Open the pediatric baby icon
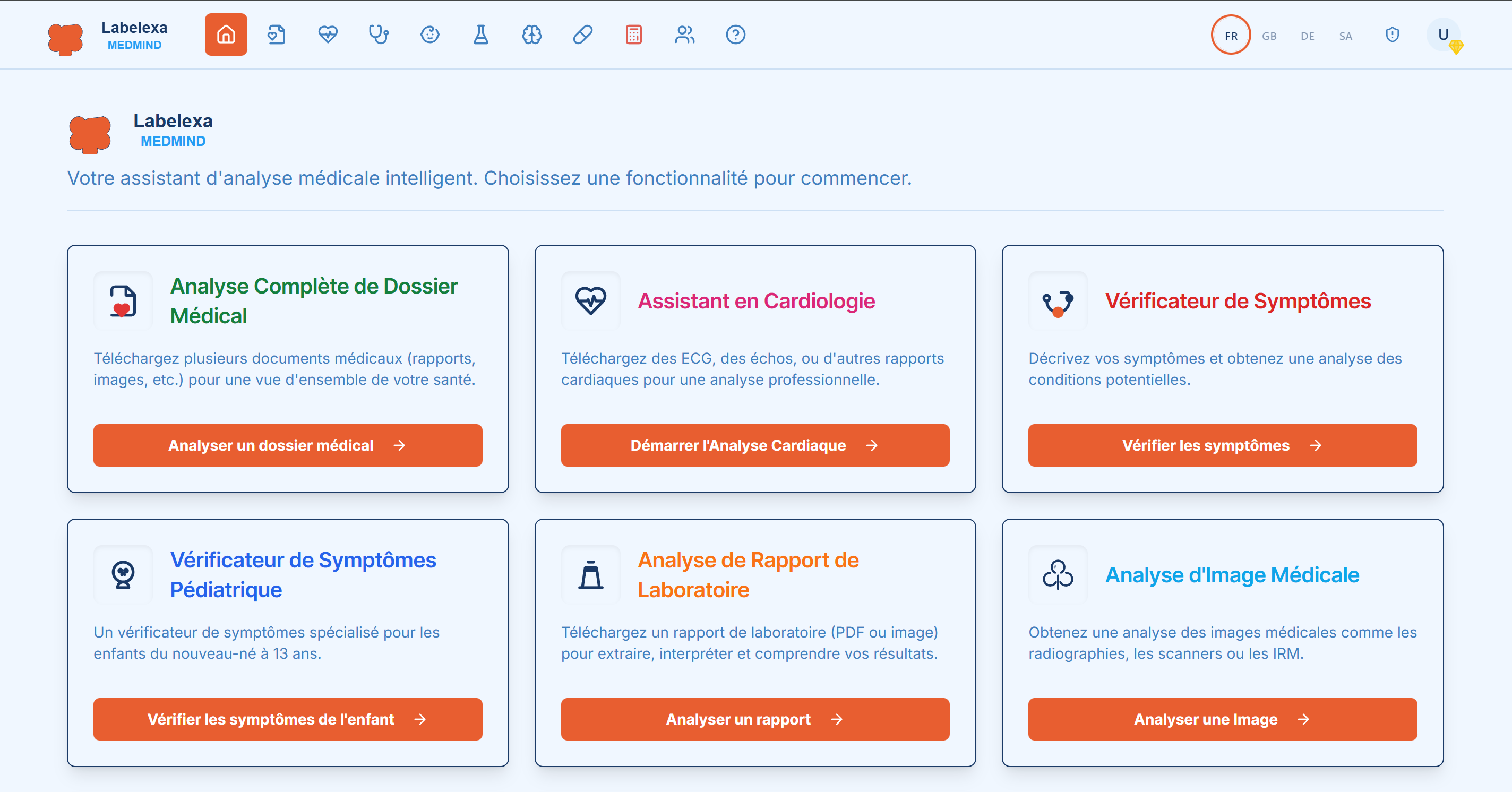Image resolution: width=1512 pixels, height=792 pixels. pyautogui.click(x=429, y=35)
